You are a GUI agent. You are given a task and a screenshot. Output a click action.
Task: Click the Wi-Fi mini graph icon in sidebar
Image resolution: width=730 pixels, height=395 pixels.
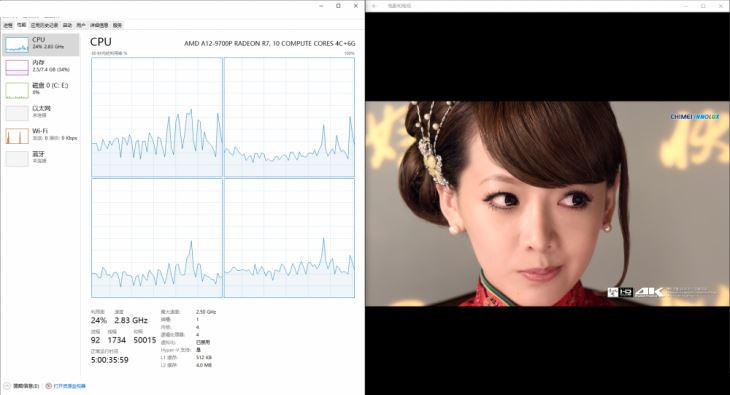click(17, 136)
